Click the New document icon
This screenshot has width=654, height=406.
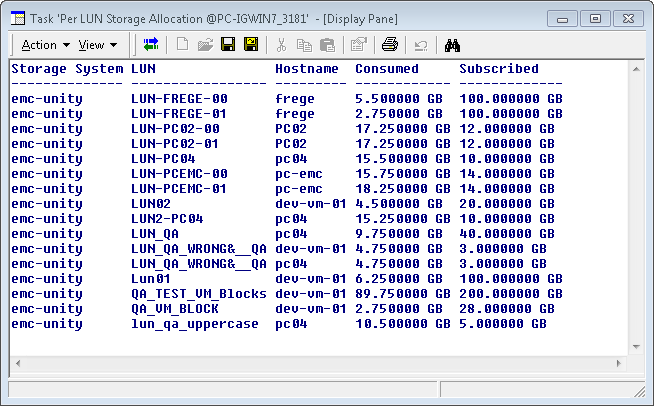(x=183, y=45)
